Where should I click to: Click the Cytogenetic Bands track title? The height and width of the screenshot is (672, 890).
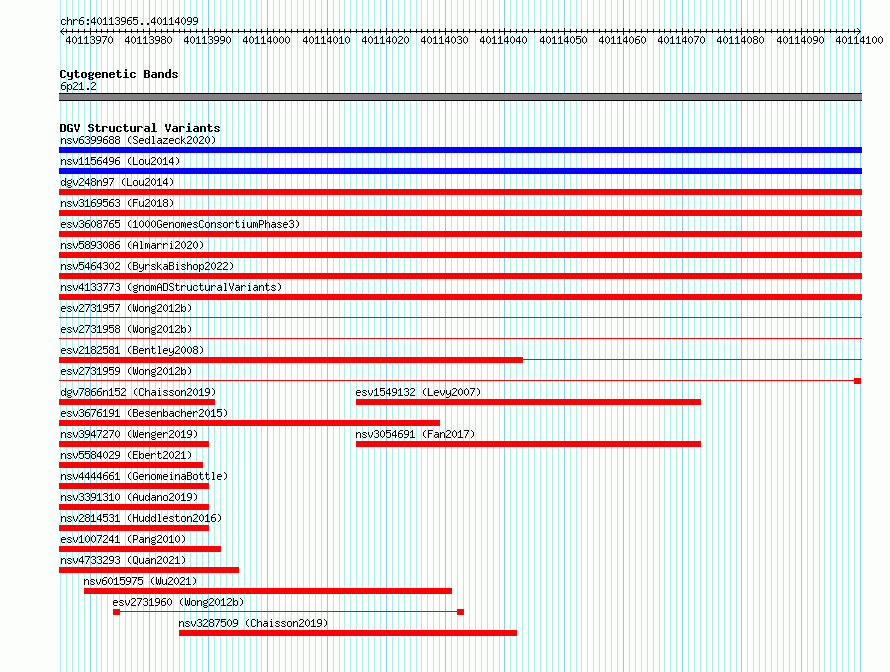click(x=119, y=74)
